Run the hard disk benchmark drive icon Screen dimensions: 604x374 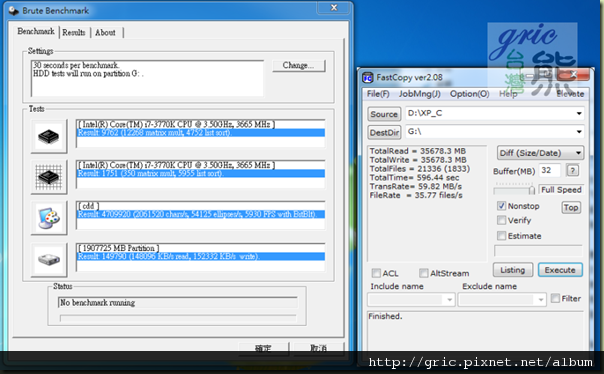(x=49, y=260)
